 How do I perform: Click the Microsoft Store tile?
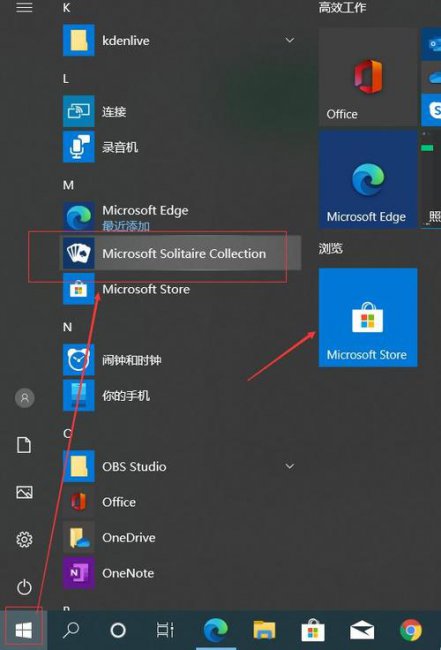[x=368, y=317]
